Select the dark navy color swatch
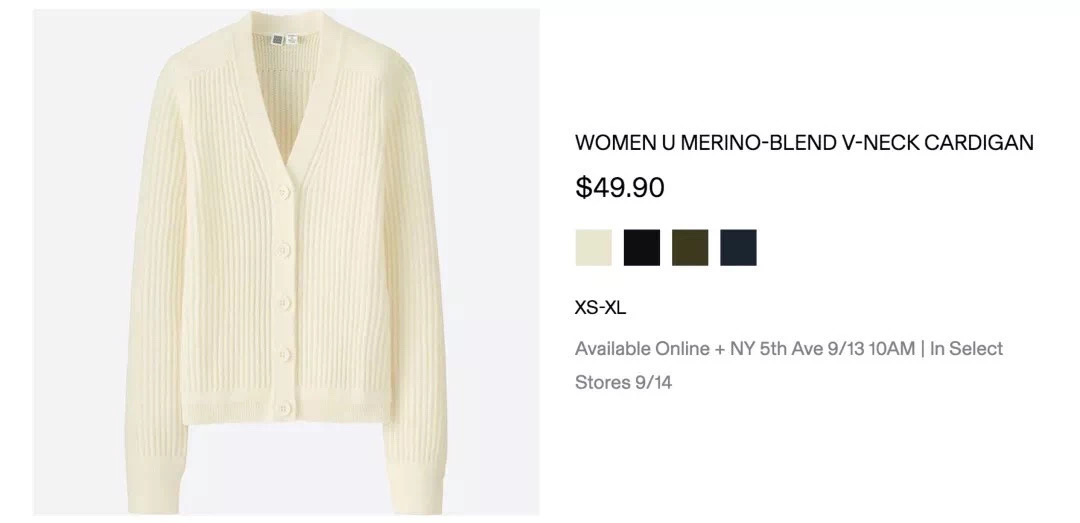1080x523 pixels. click(x=738, y=247)
